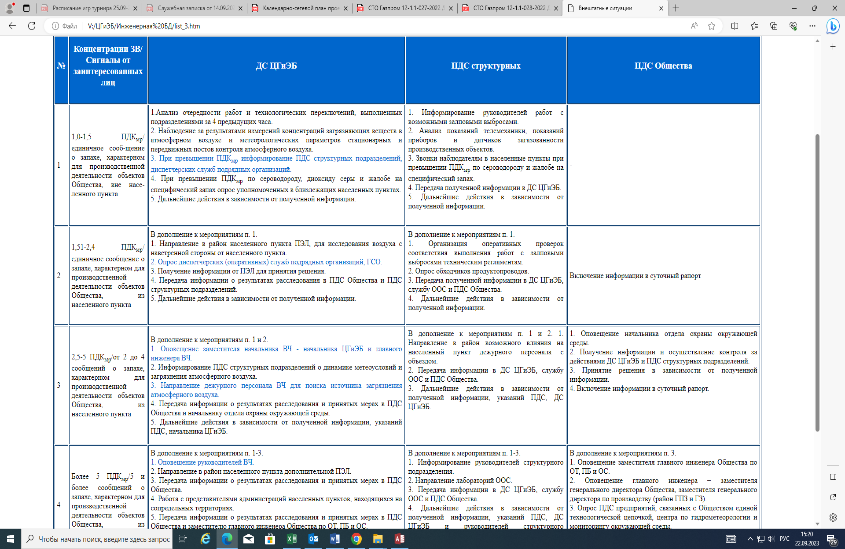The height and width of the screenshot is (549, 845).
Task: Open Settings and more menu
Action: 812,26
